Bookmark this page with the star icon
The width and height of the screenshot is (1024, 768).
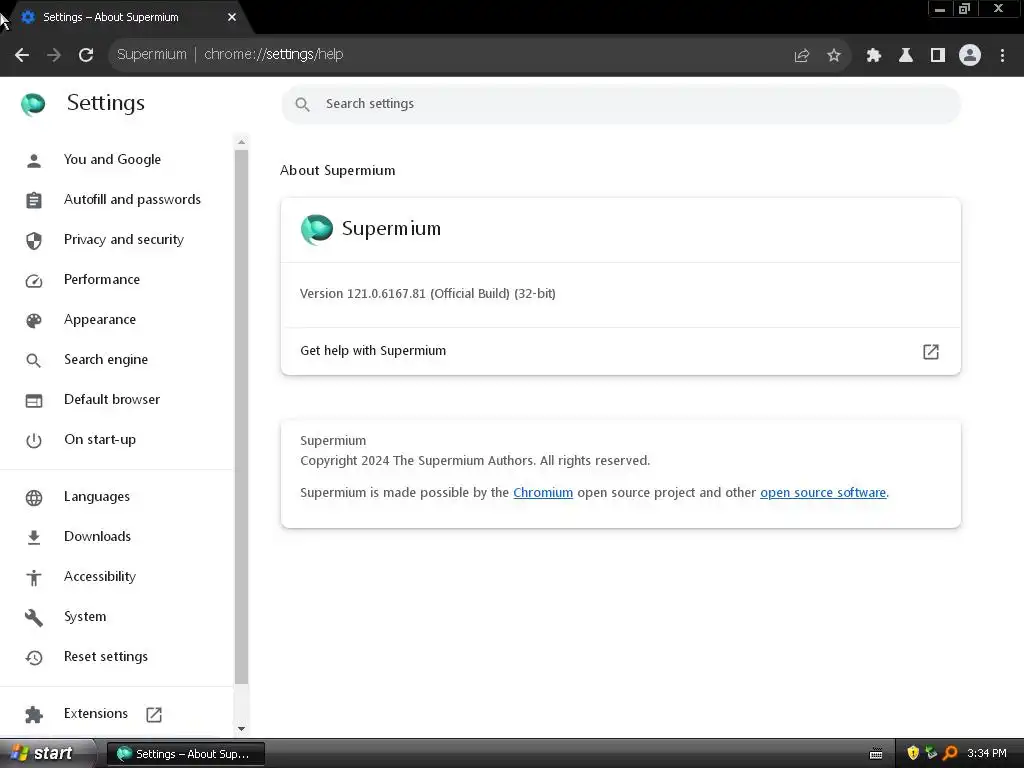[834, 56]
